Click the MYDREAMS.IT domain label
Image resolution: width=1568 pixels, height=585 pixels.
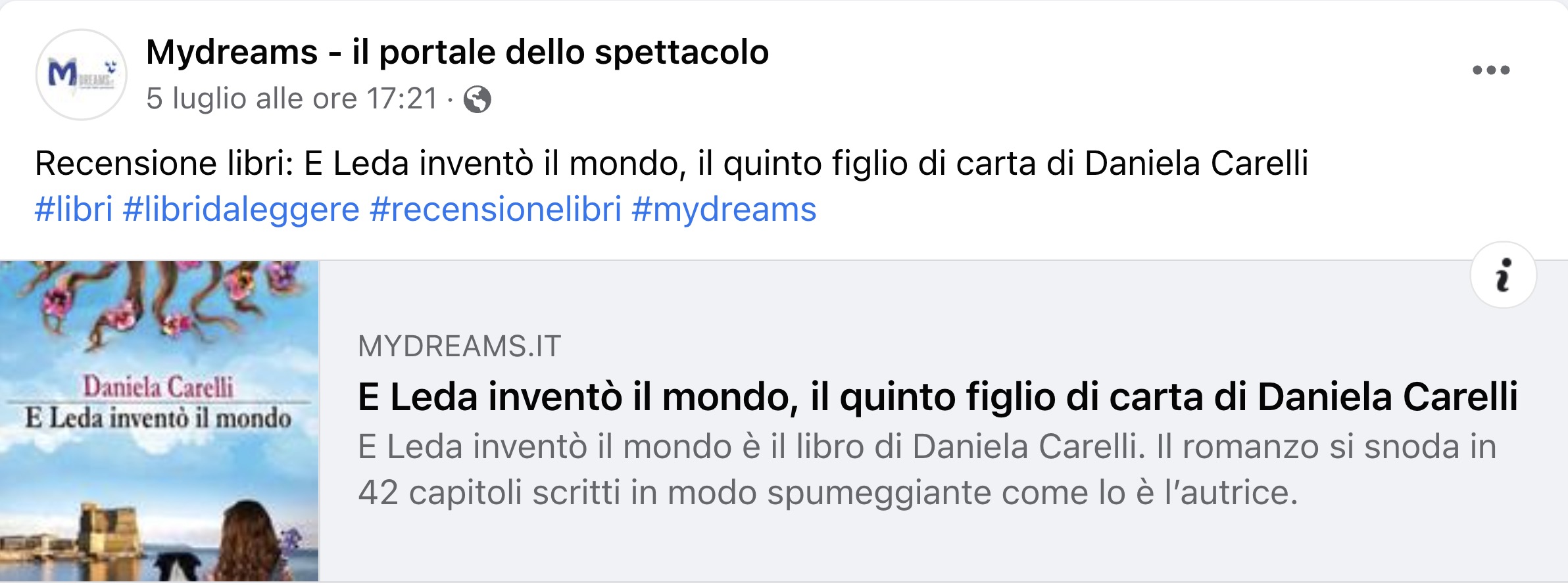459,346
